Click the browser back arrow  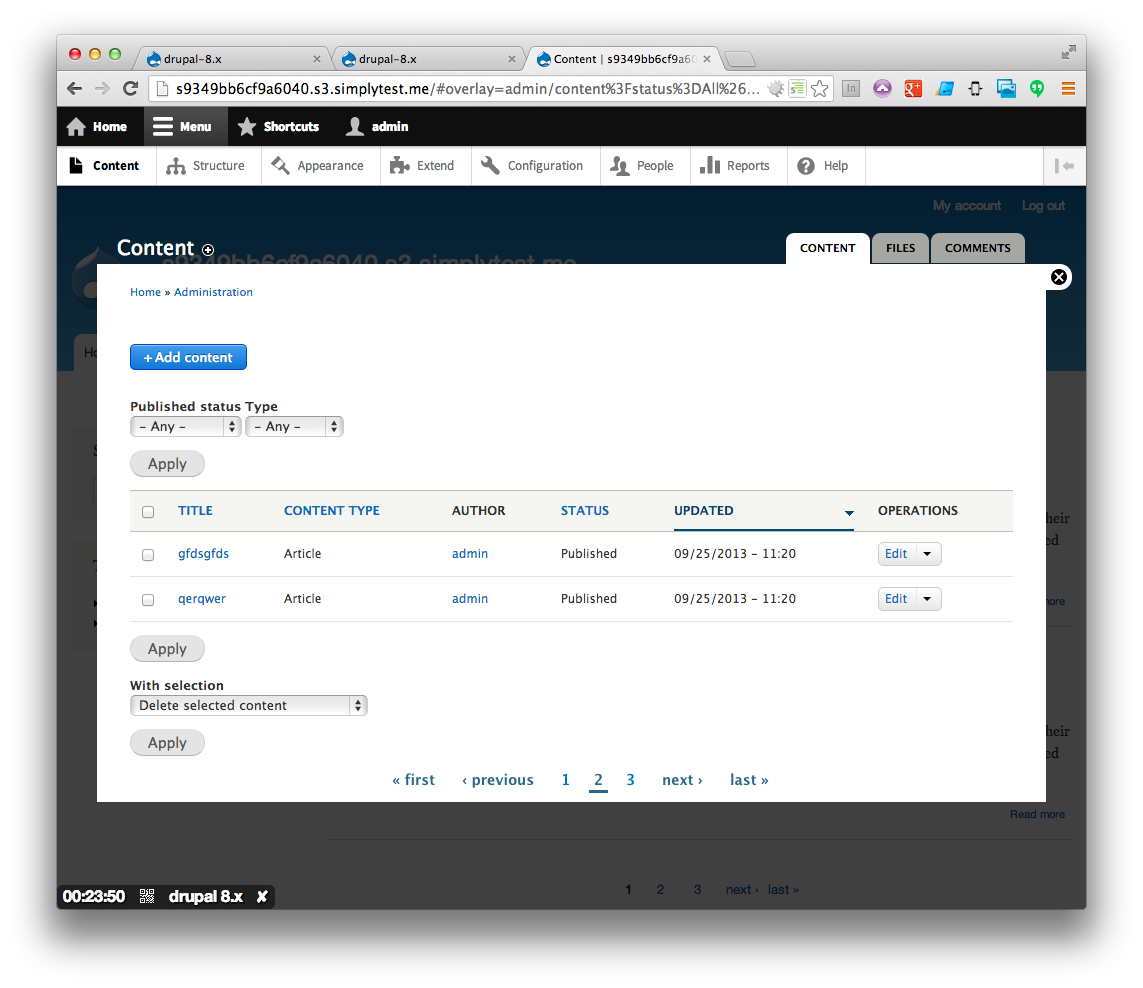tap(74, 89)
